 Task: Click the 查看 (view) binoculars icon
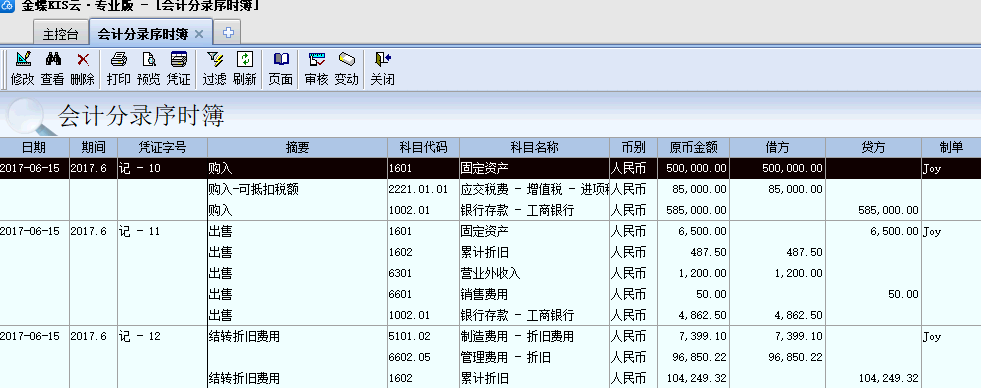[53, 59]
